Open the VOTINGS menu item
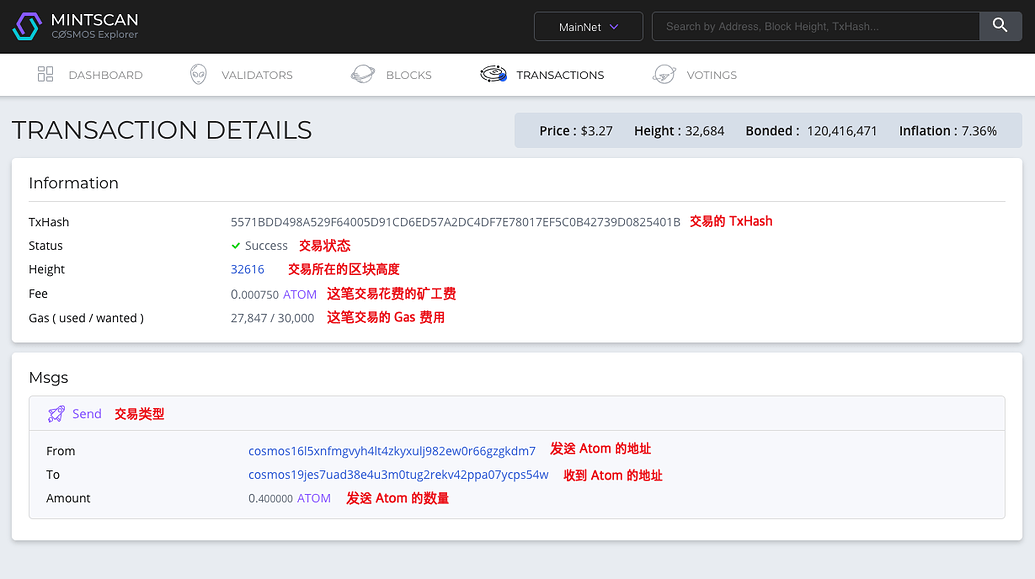The image size is (1035, 579). point(712,75)
